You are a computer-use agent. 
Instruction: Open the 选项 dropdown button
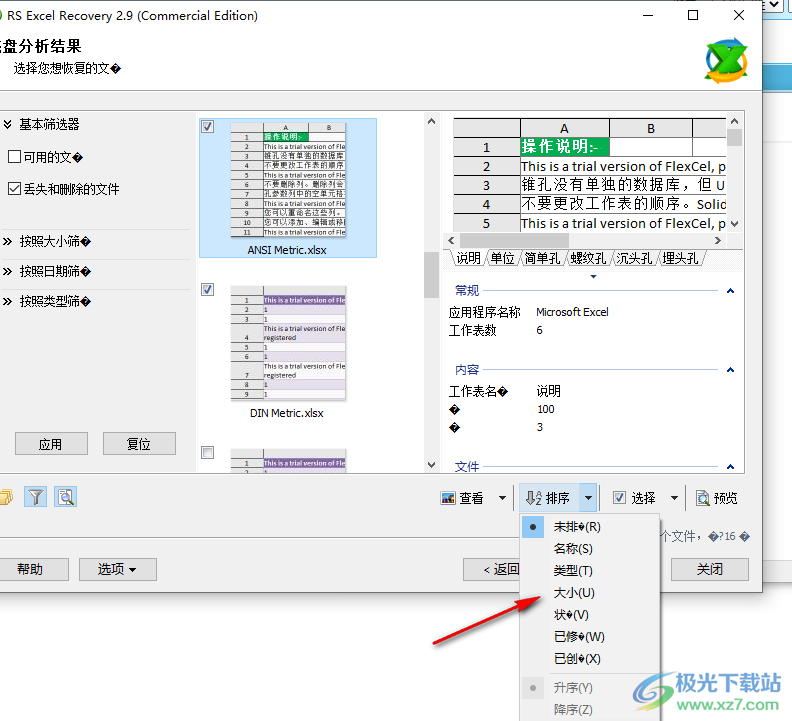point(118,569)
